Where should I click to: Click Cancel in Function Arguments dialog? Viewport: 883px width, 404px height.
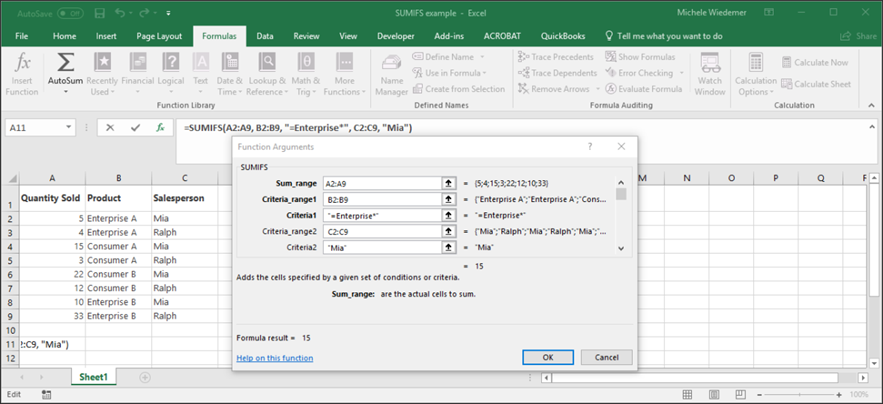[606, 357]
